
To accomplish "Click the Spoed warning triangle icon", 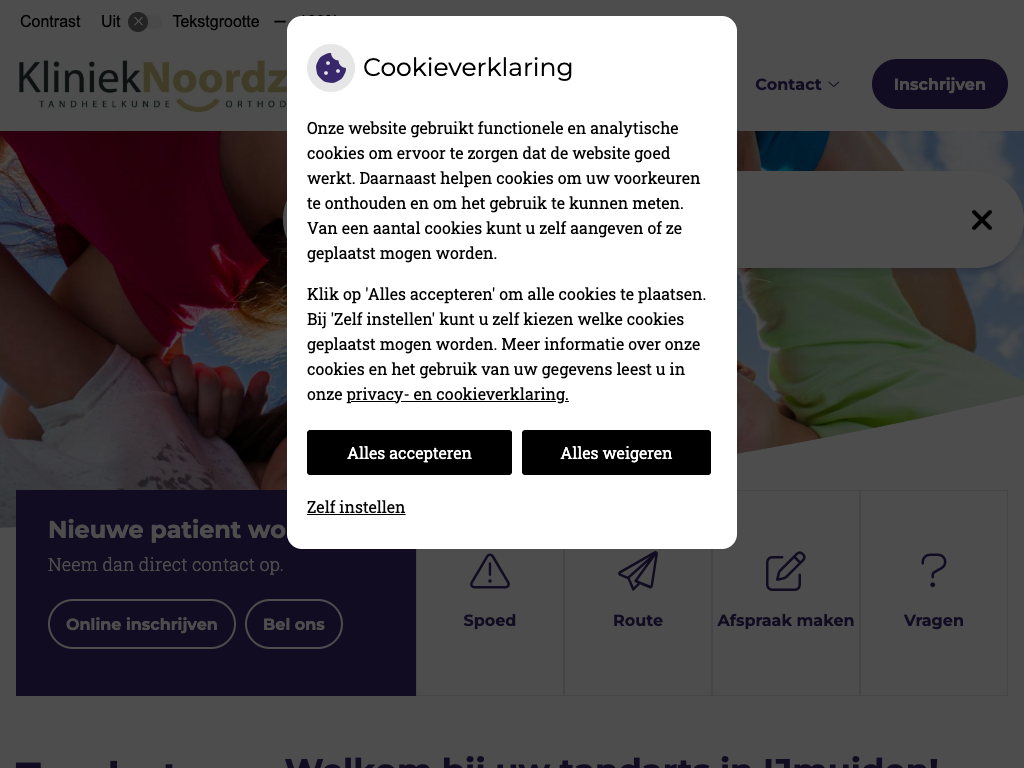I will (x=490, y=571).
